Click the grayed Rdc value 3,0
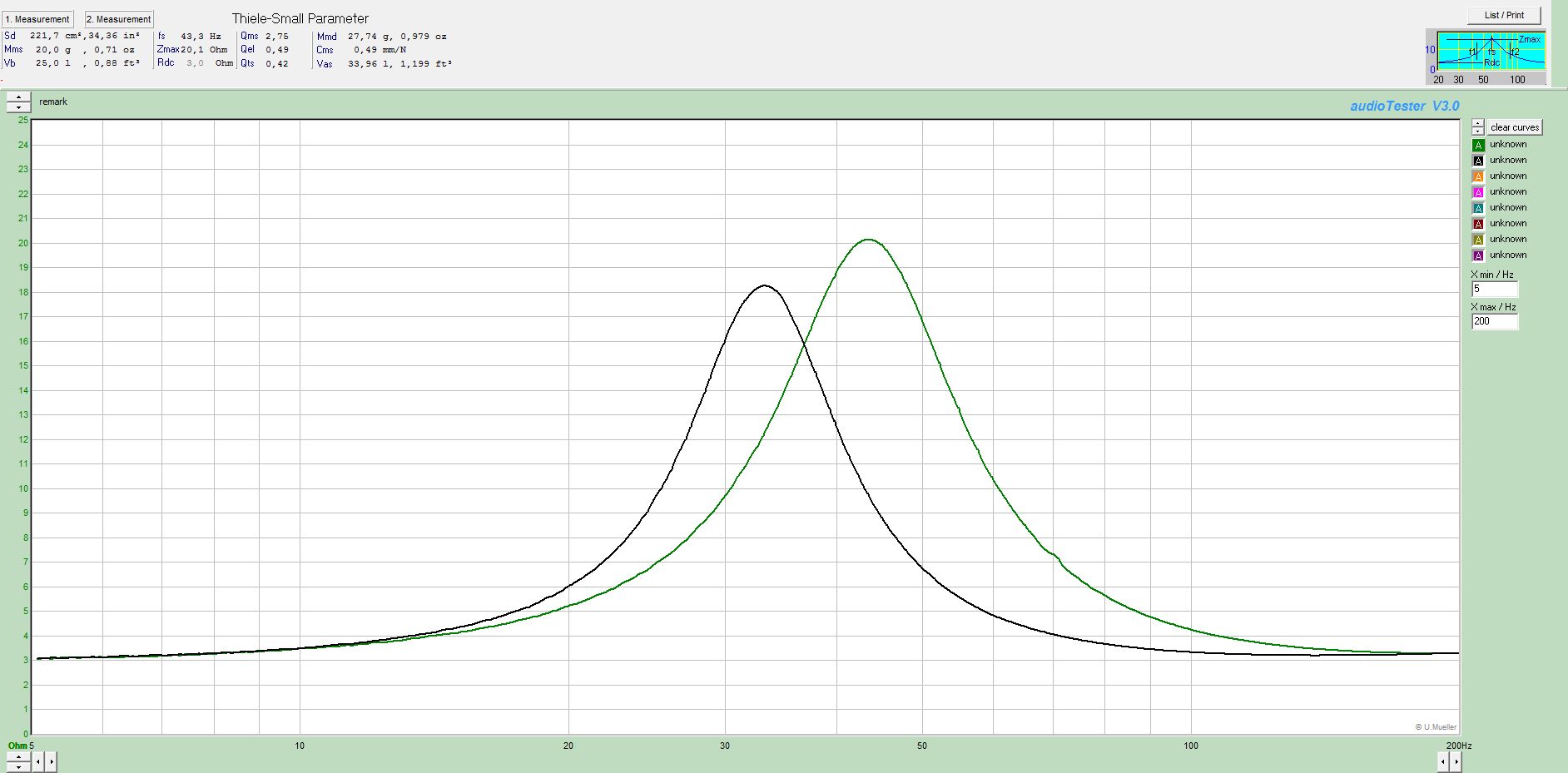 tap(195, 63)
